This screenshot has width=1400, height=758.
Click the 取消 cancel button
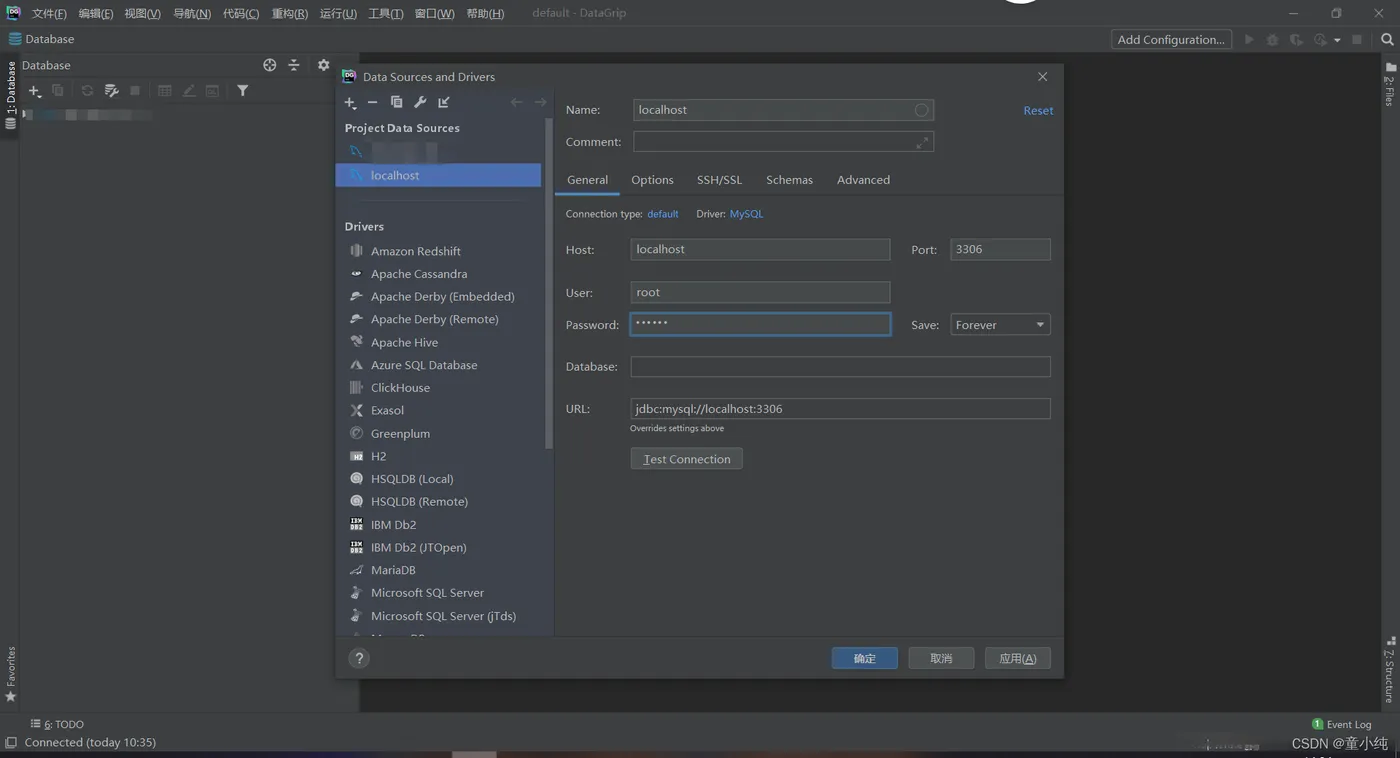[x=941, y=658]
